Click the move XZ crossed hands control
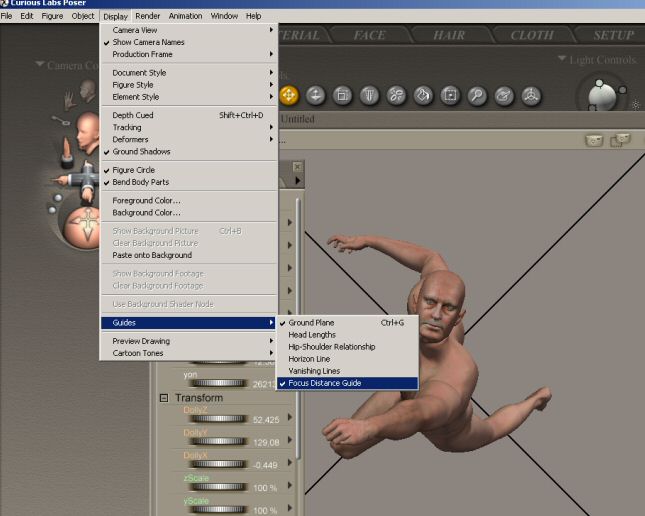645x516 pixels. (82, 181)
